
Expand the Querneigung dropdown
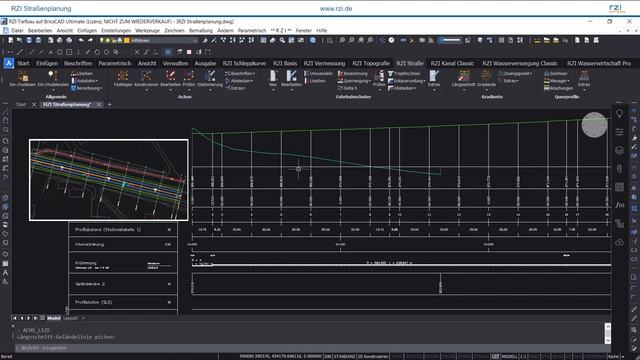354,81
